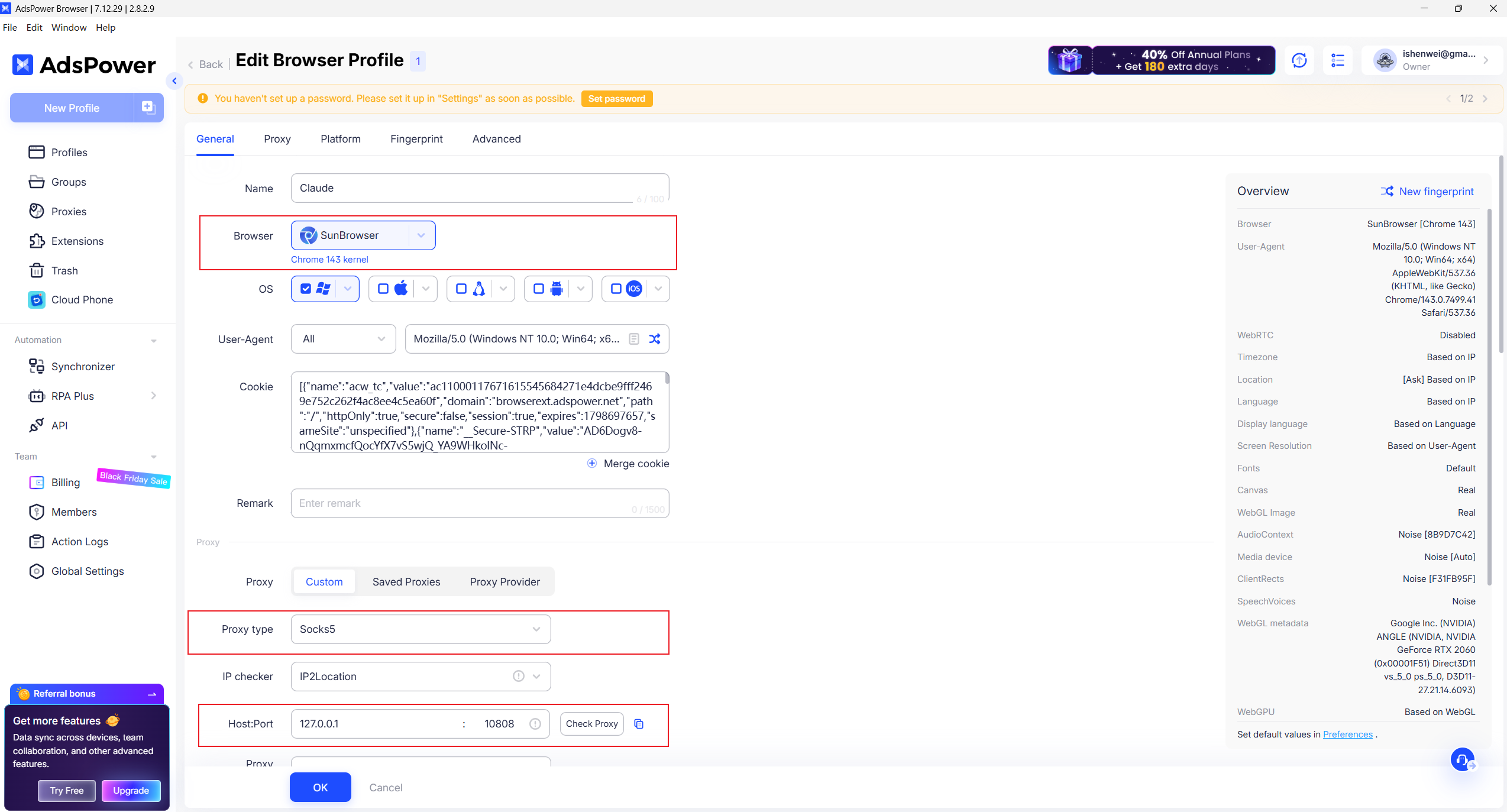
Task: Click the Check Proxy button
Action: click(x=591, y=724)
